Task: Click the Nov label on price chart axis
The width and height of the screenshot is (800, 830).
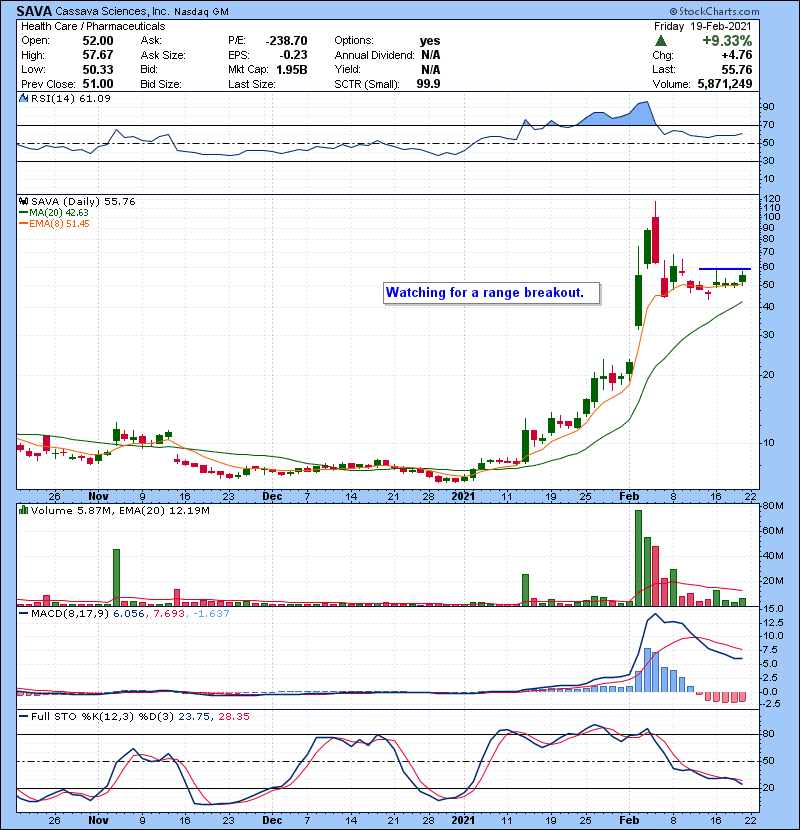Action: (98, 497)
